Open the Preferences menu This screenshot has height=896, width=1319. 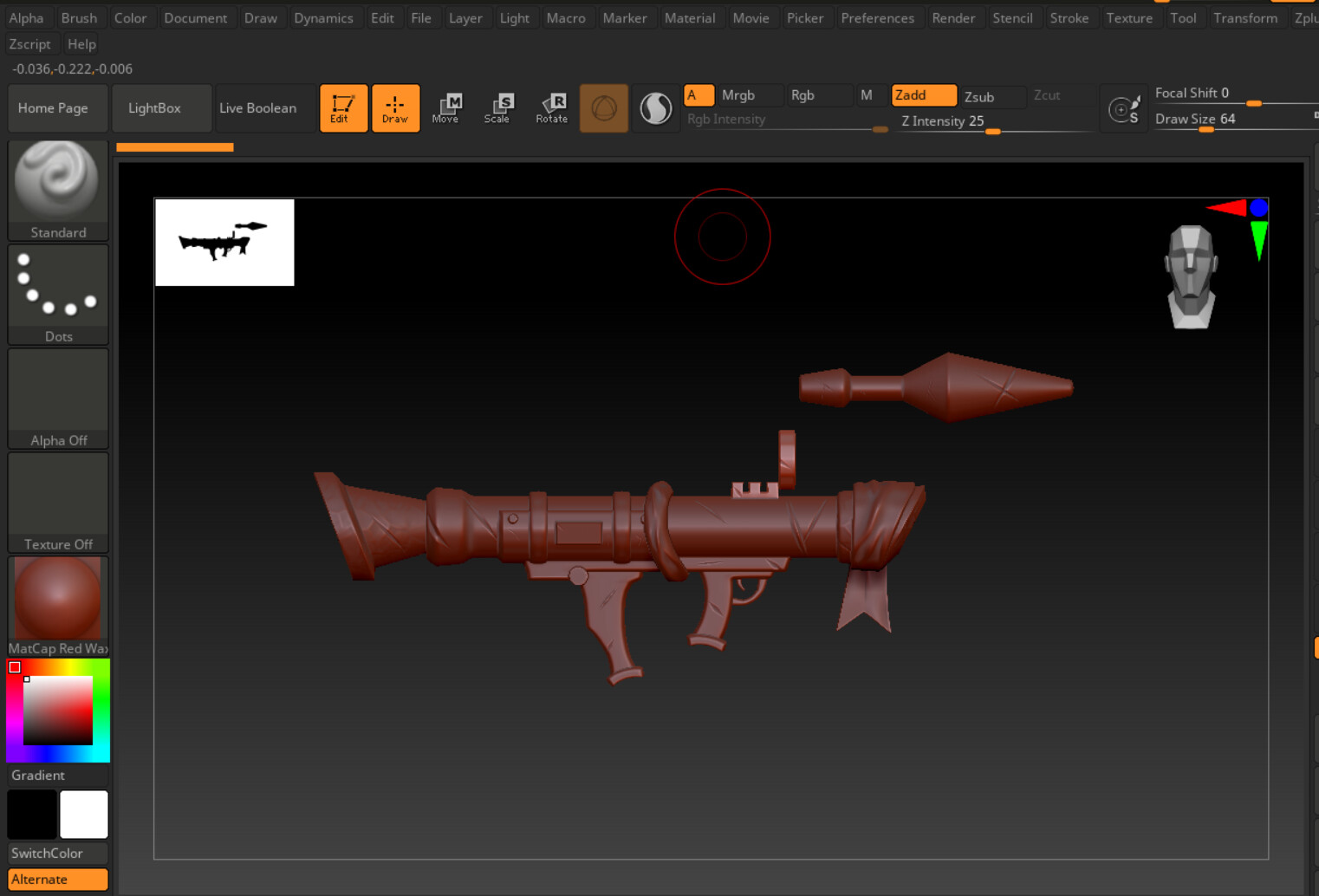(877, 17)
